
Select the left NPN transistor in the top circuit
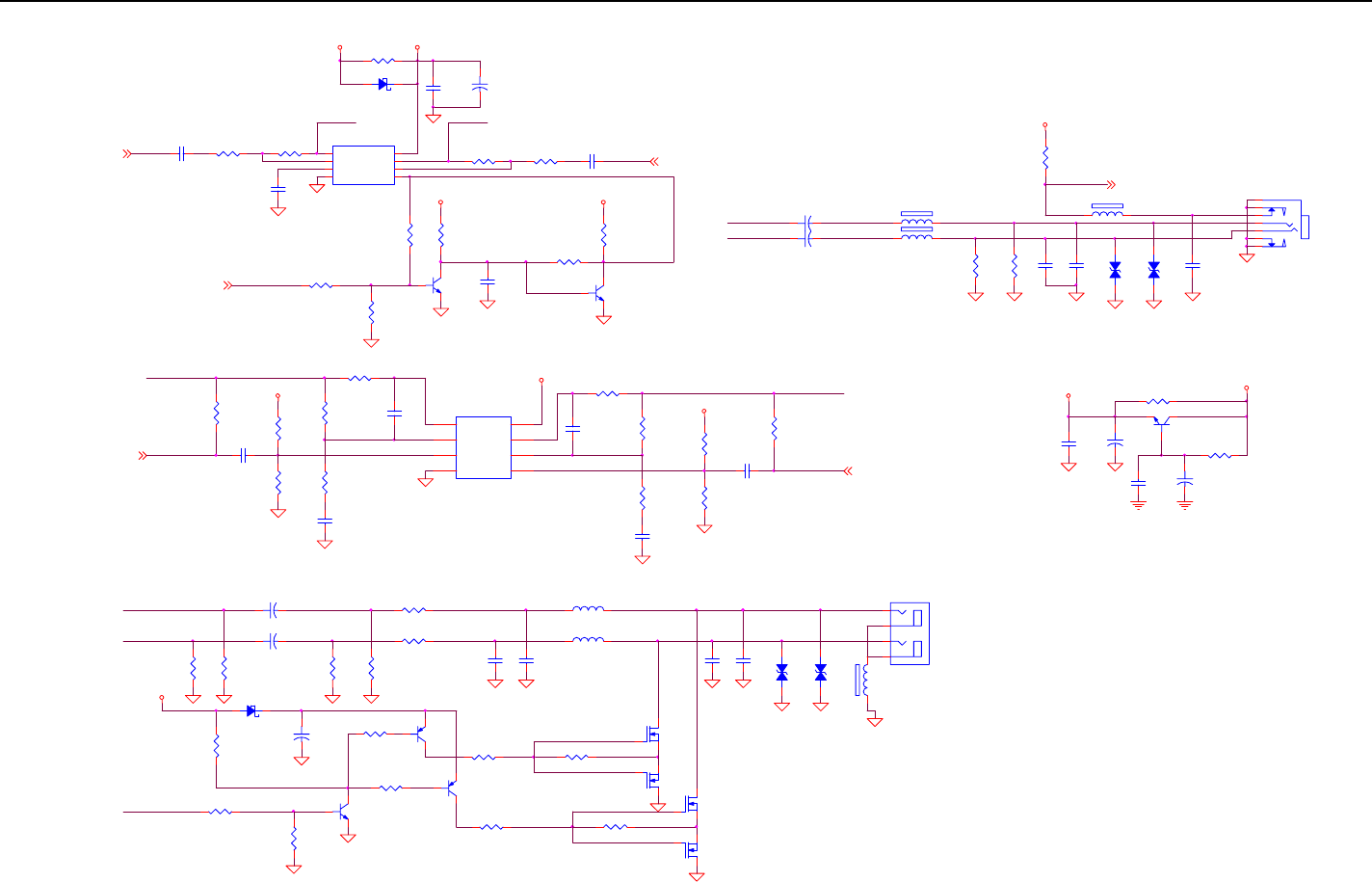436,287
